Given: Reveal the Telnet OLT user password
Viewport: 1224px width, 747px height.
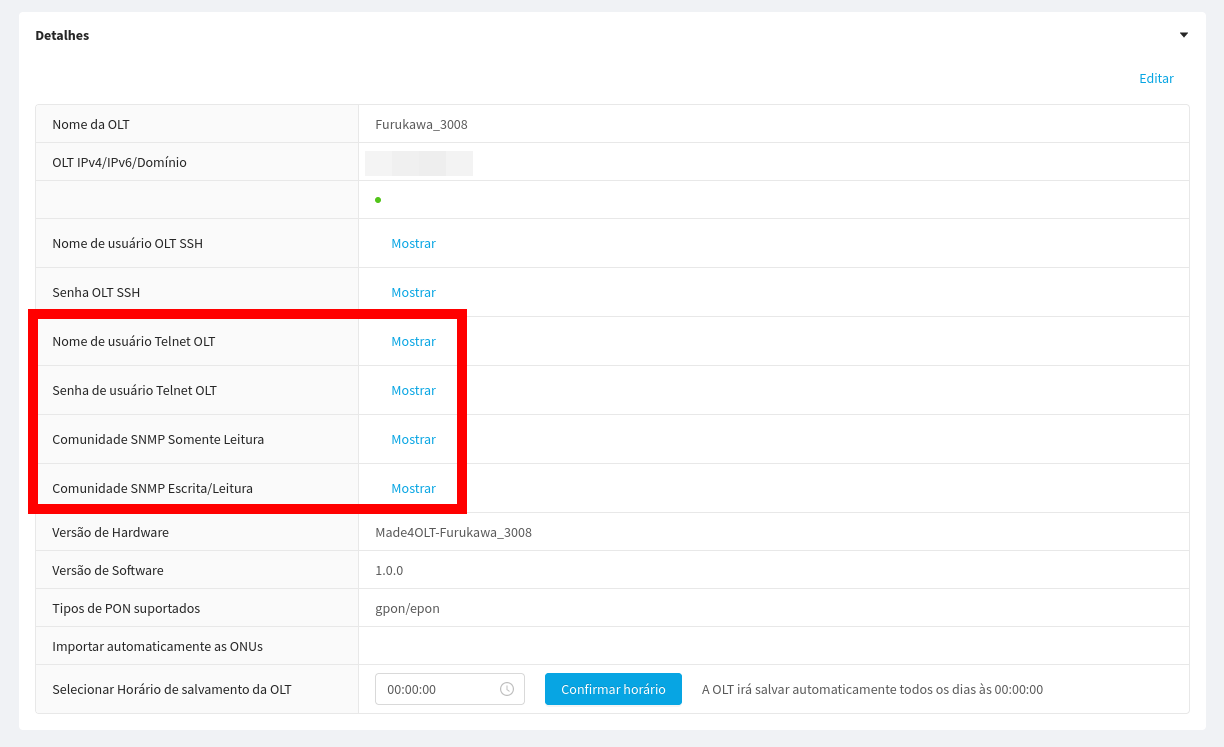Looking at the screenshot, I should pyautogui.click(x=413, y=390).
